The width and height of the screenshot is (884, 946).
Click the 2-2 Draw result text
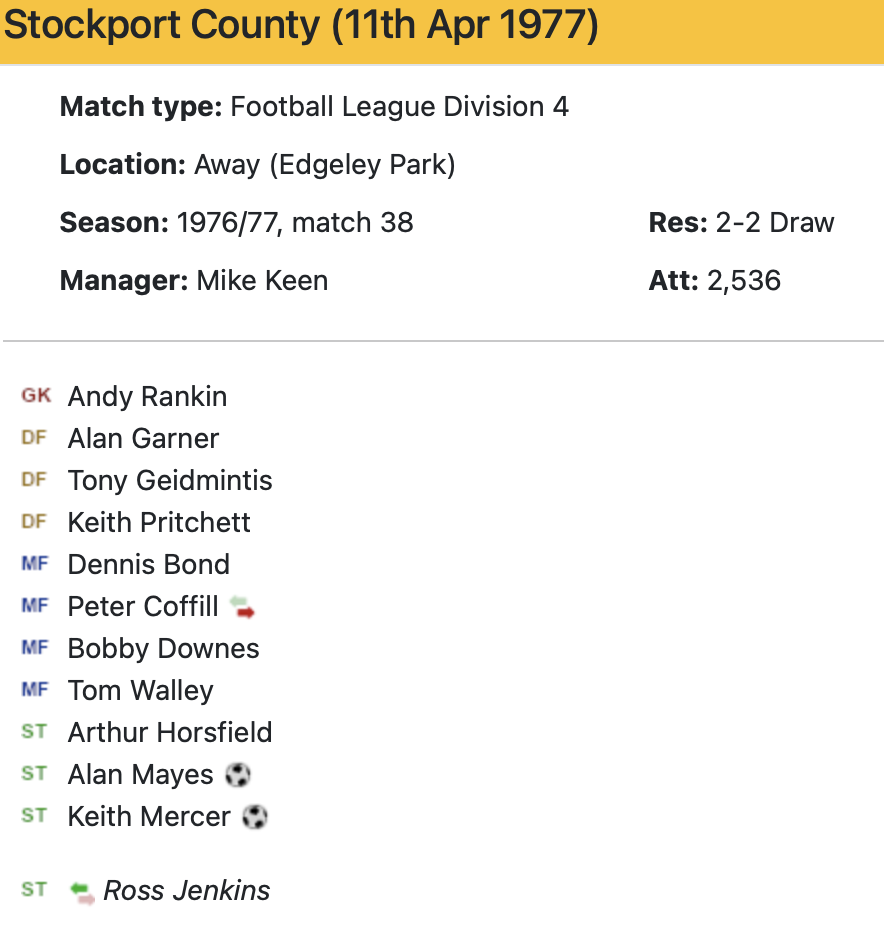[774, 222]
